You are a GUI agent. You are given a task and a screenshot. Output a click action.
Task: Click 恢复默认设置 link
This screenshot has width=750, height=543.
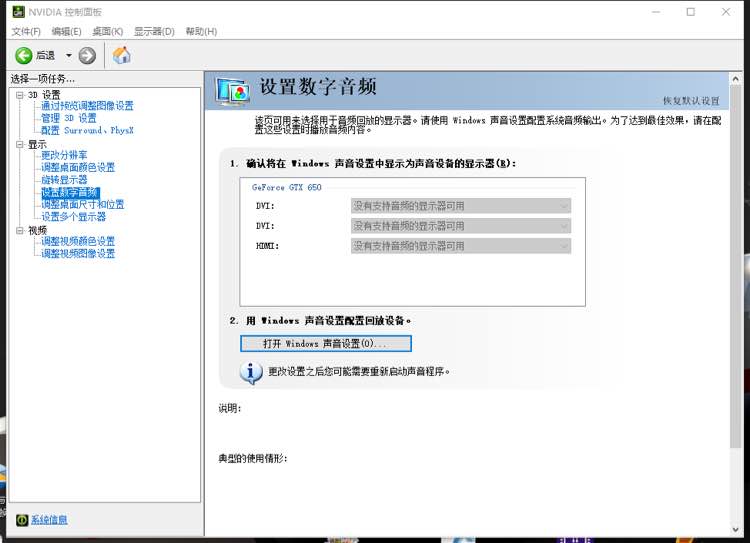click(x=691, y=100)
